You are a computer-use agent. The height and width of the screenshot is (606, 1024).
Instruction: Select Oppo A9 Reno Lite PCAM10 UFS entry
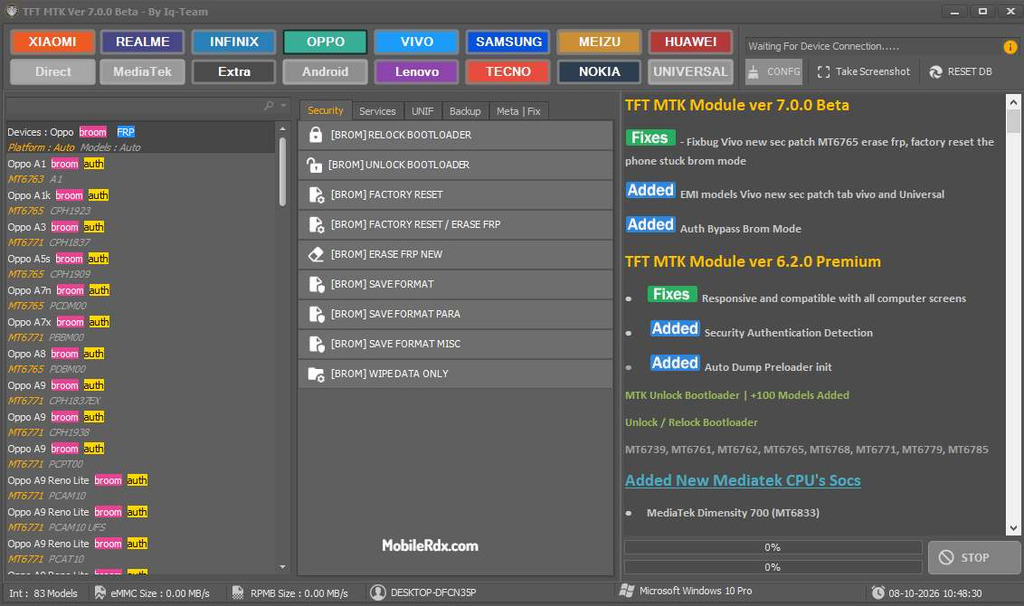coord(140,520)
